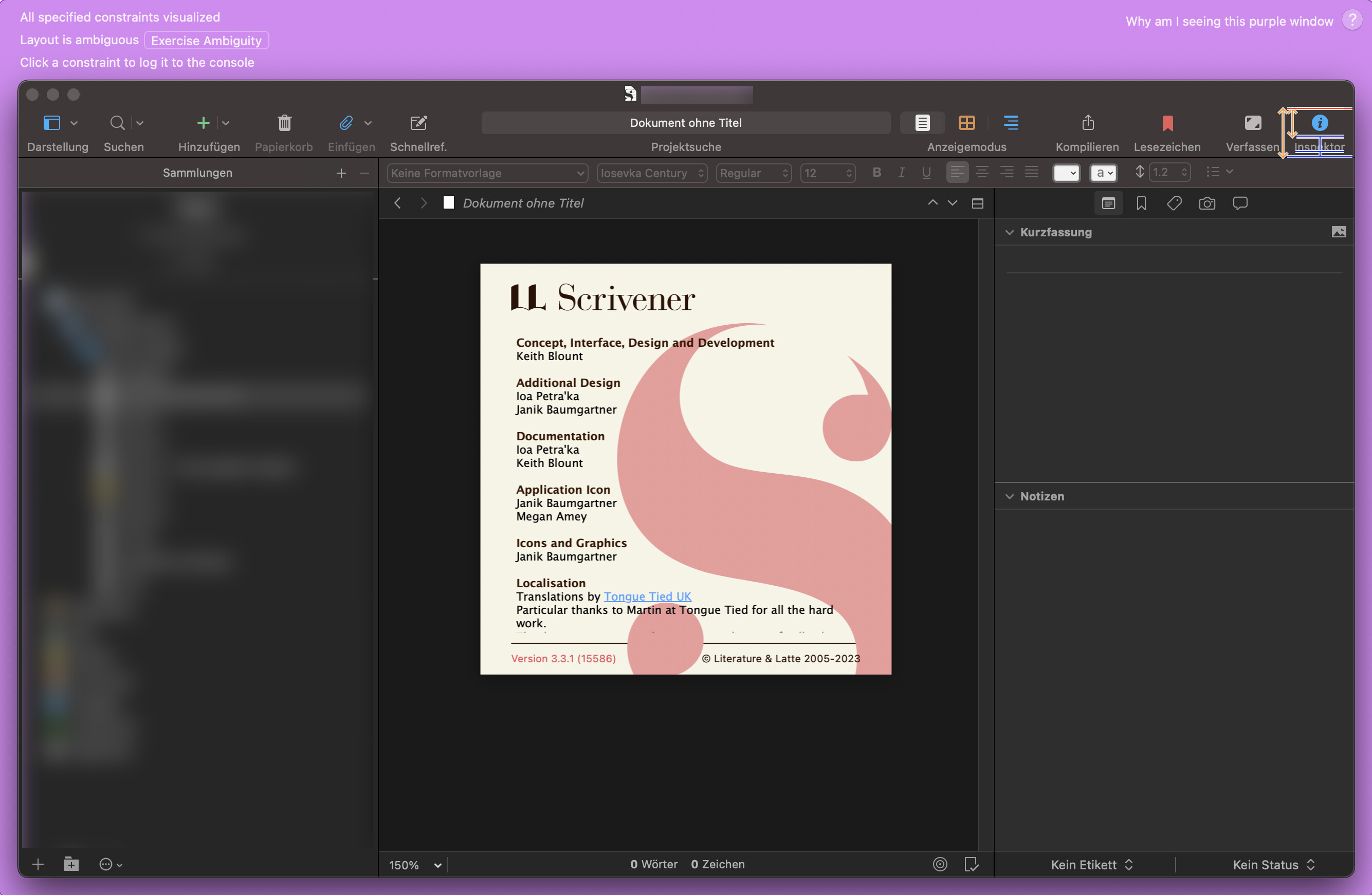The height and width of the screenshot is (895, 1372).
Task: Click the Einfügen paperclip icon
Action: click(x=346, y=123)
